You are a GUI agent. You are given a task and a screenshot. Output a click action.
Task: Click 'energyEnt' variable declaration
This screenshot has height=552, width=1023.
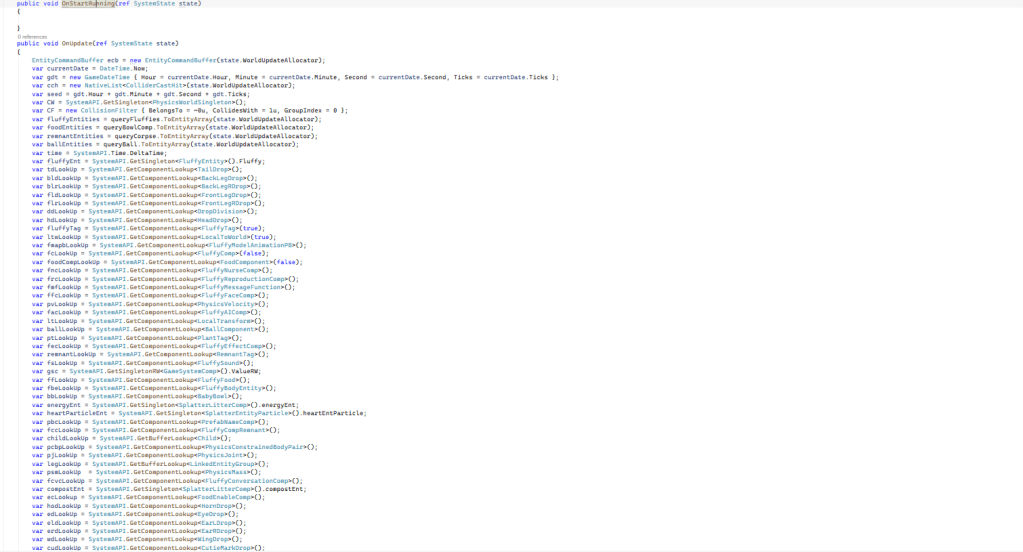pos(64,405)
